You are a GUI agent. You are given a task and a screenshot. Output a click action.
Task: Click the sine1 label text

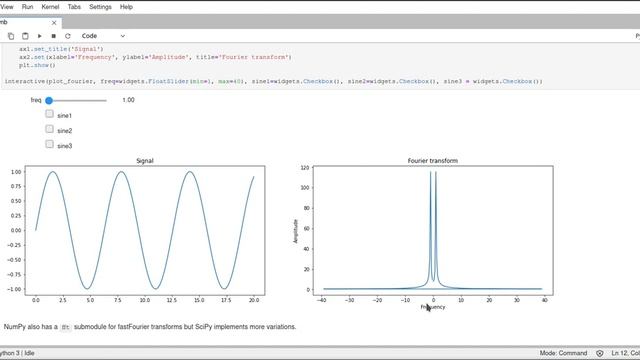[64, 116]
